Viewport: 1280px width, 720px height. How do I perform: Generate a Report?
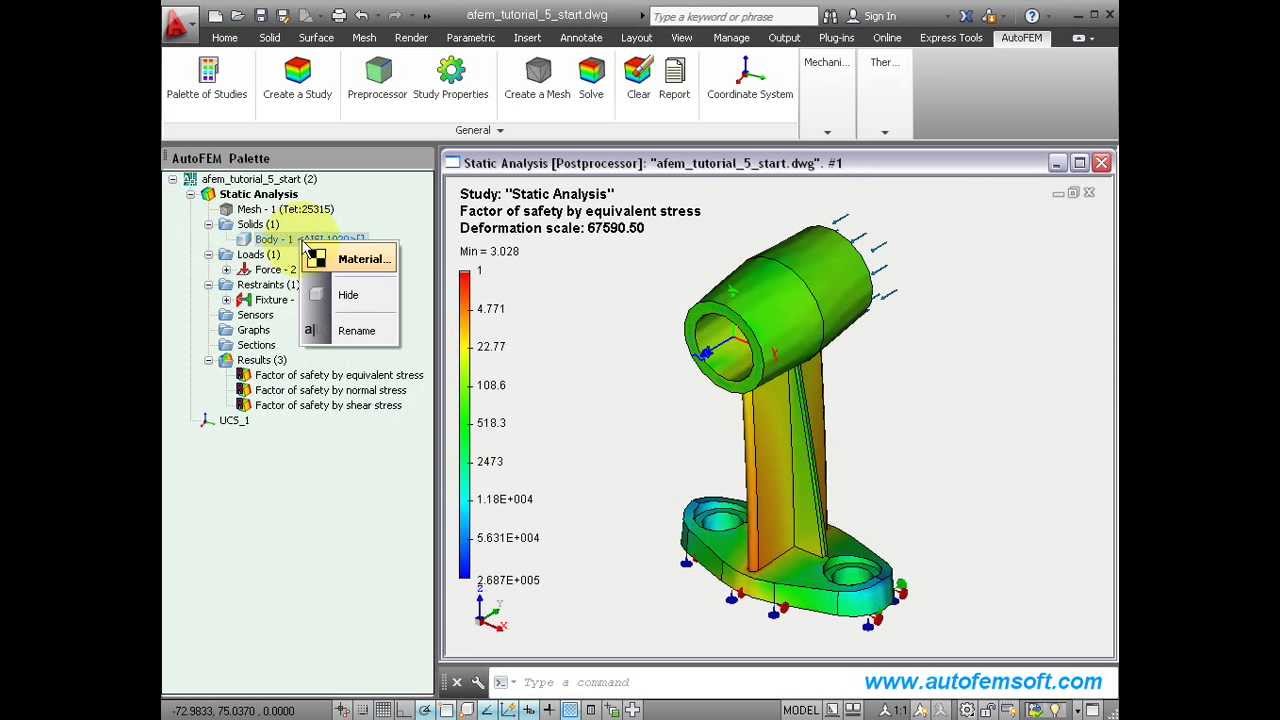[x=674, y=78]
